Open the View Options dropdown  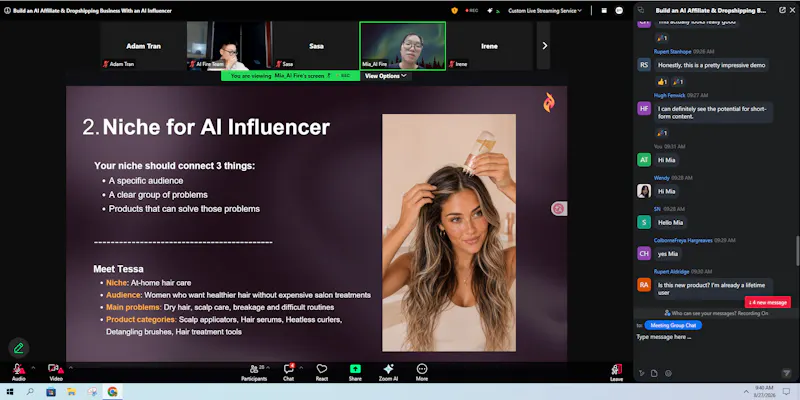click(x=386, y=76)
